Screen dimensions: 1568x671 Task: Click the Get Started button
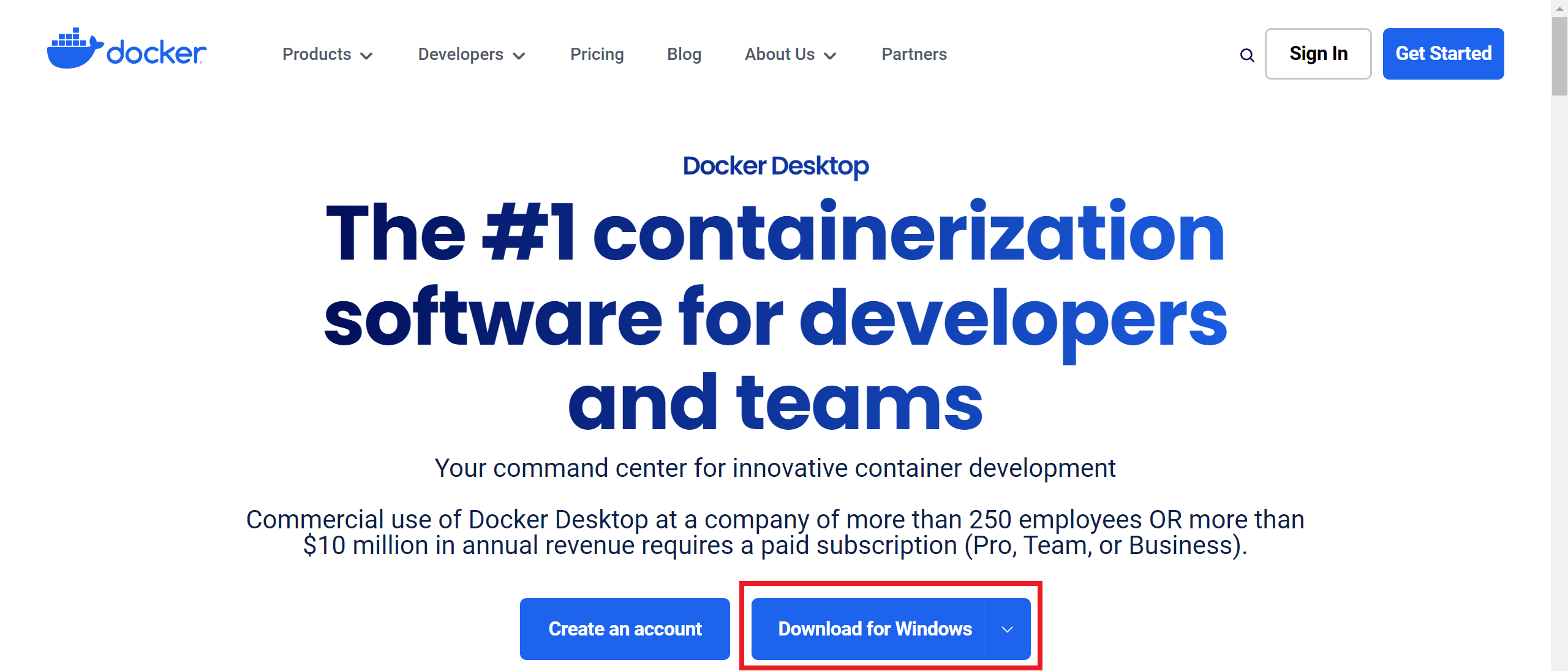[1443, 54]
